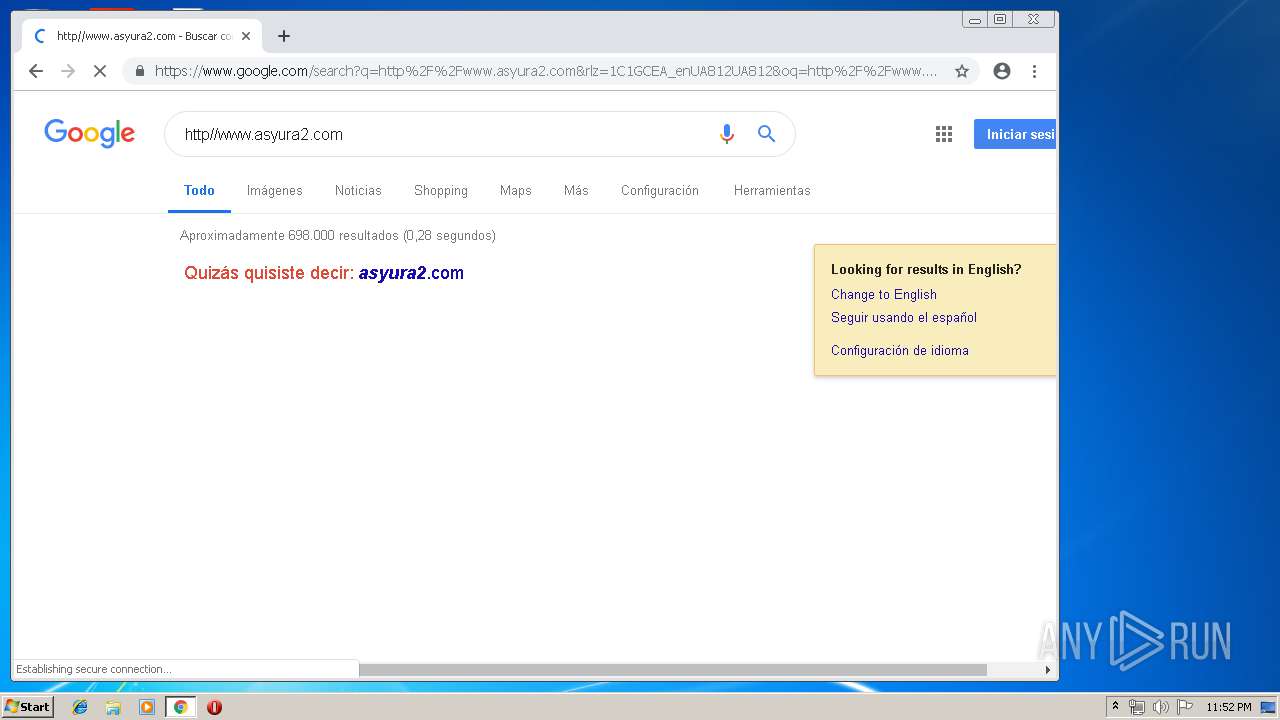Click the magnifier search icon
Image resolution: width=1280 pixels, height=720 pixels.
click(x=766, y=134)
